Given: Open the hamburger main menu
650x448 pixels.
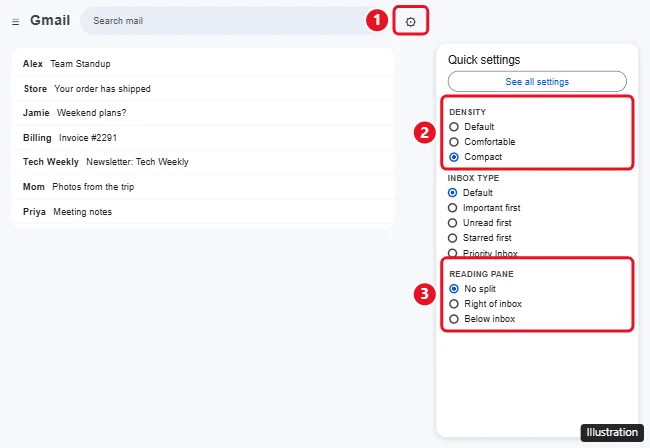Looking at the screenshot, I should pyautogui.click(x=15, y=22).
